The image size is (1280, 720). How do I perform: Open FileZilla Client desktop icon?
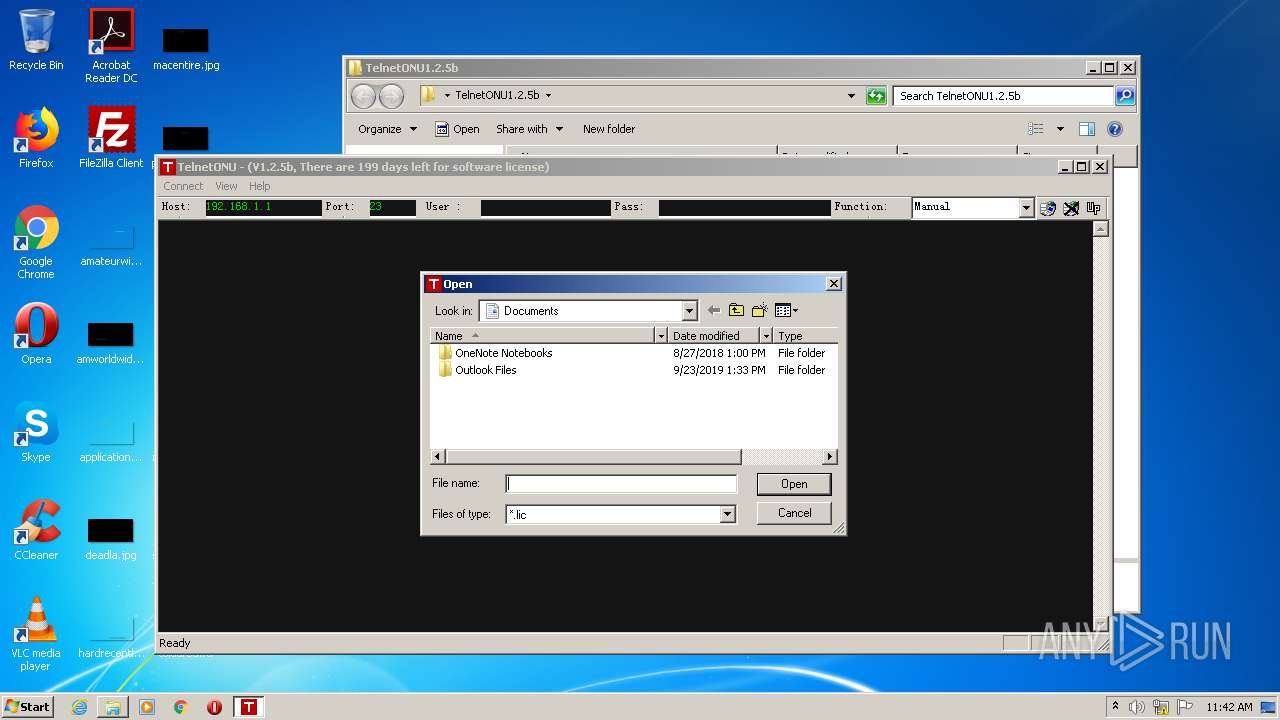tap(111, 138)
